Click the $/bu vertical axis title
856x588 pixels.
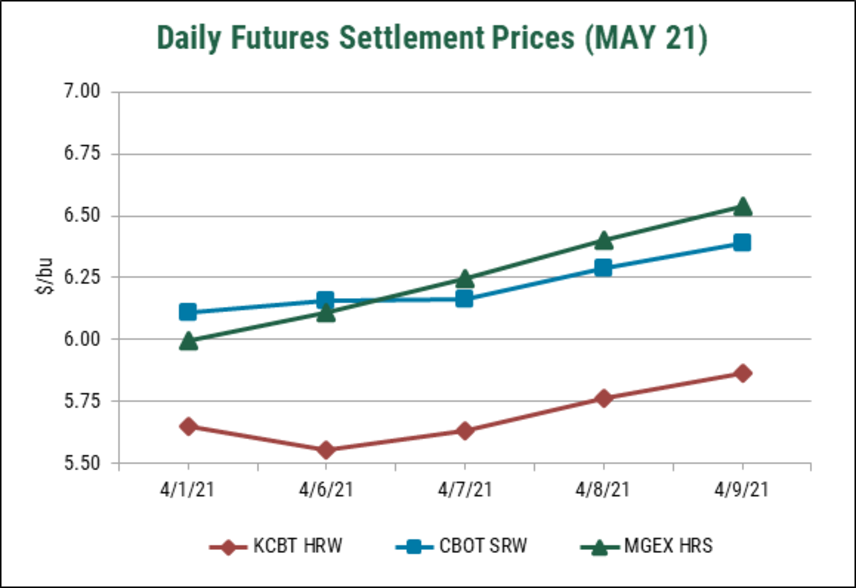pos(44,278)
